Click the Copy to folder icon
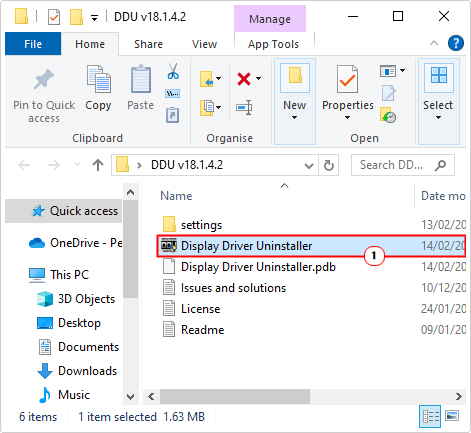 (x=207, y=107)
